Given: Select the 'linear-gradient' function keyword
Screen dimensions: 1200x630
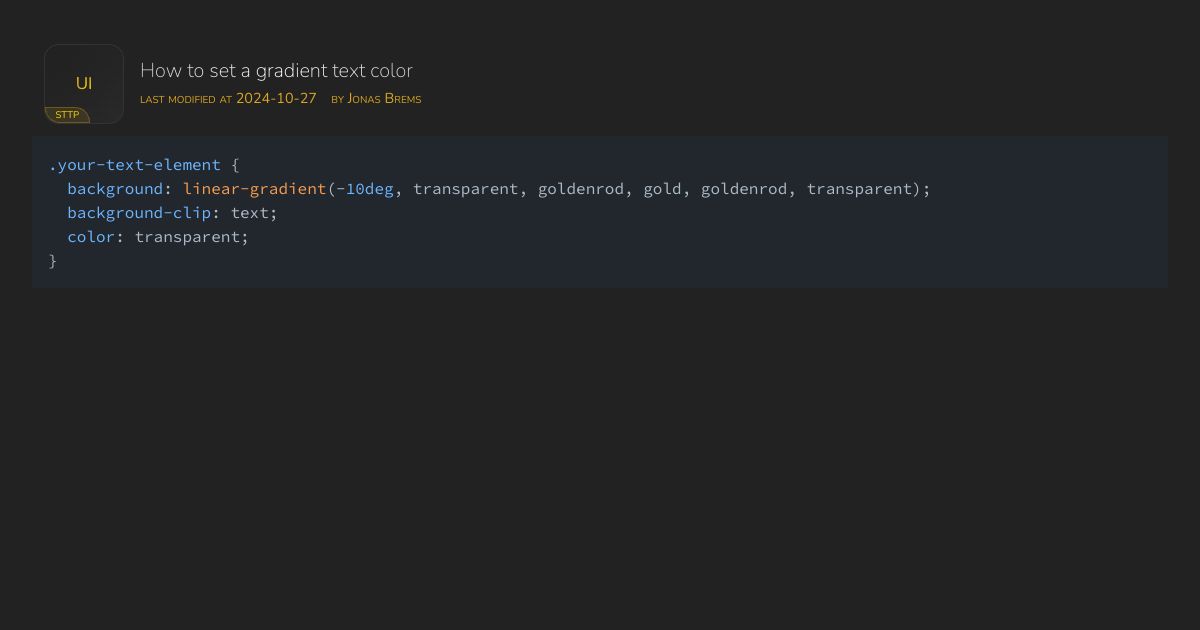Looking at the screenshot, I should coord(254,188).
